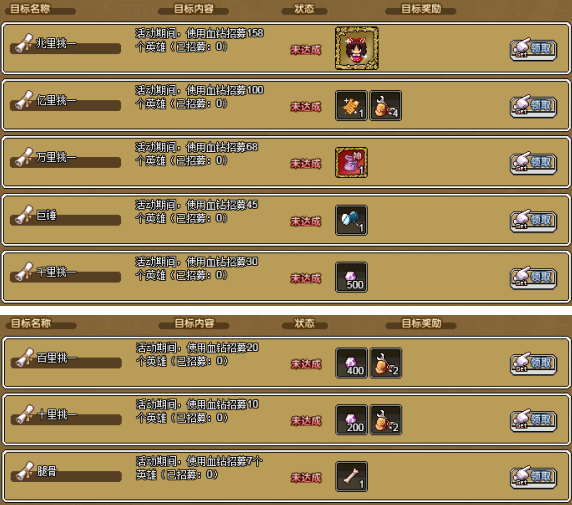Select the 目标内容 header in top table
572x505 pixels.
click(x=193, y=9)
